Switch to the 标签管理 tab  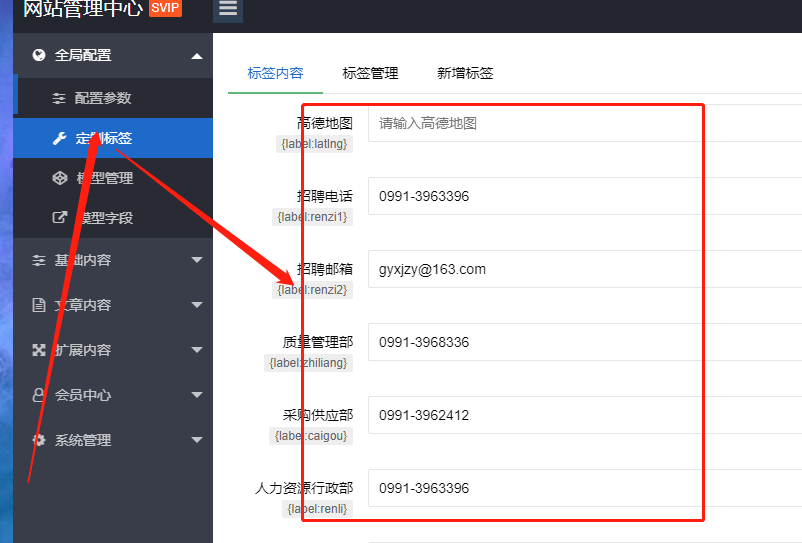[x=370, y=73]
